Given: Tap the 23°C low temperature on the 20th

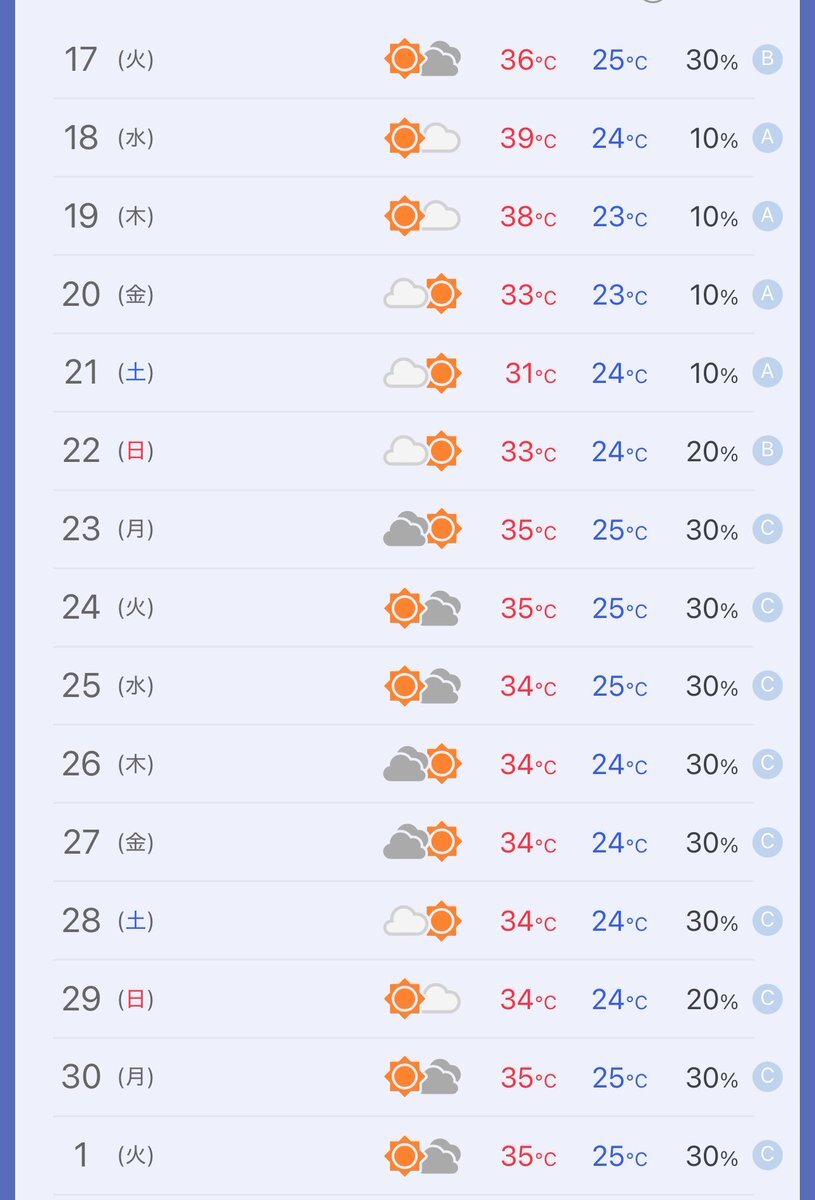Looking at the screenshot, I should (619, 295).
